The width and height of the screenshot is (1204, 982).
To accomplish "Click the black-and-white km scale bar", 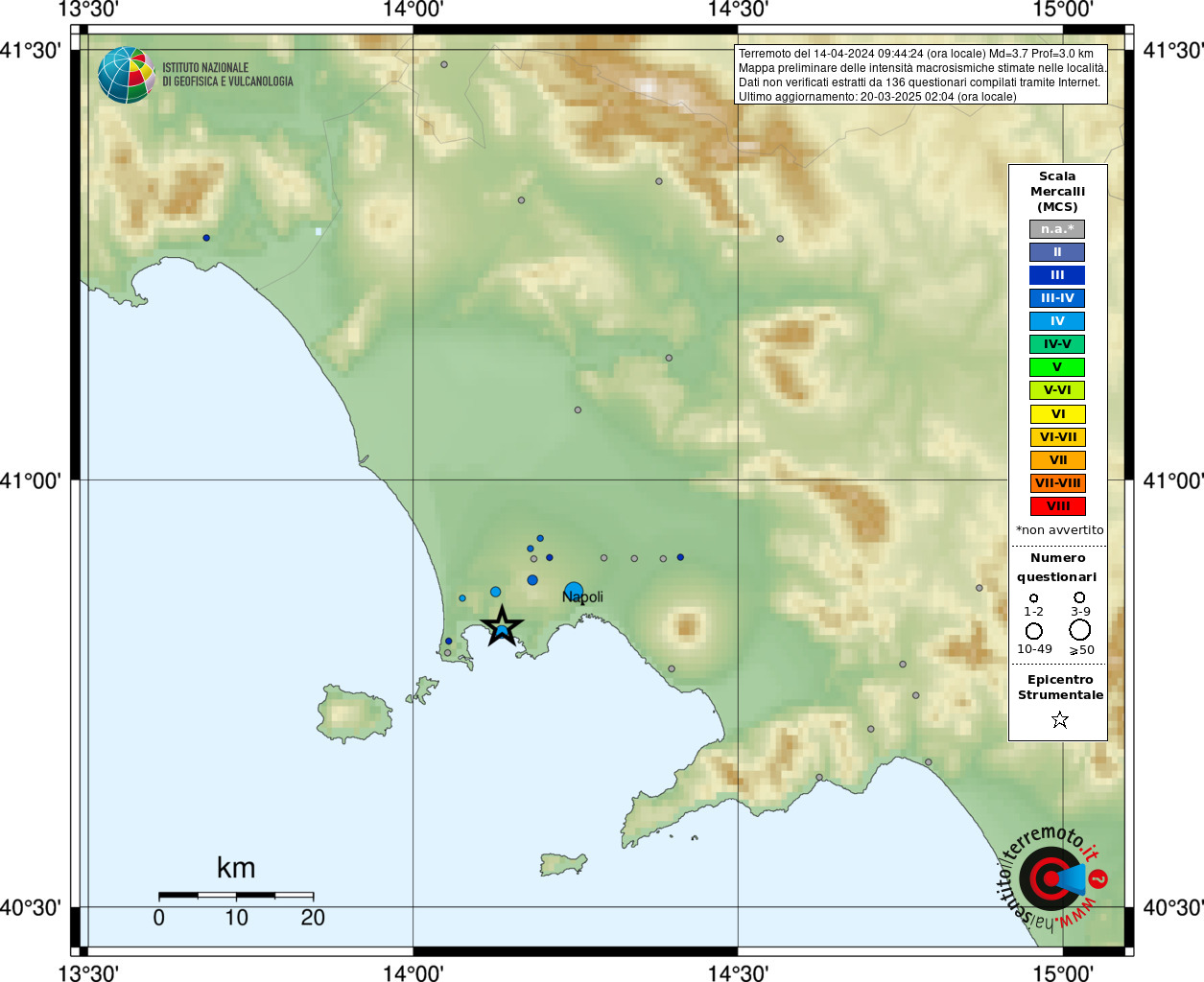I will (236, 896).
